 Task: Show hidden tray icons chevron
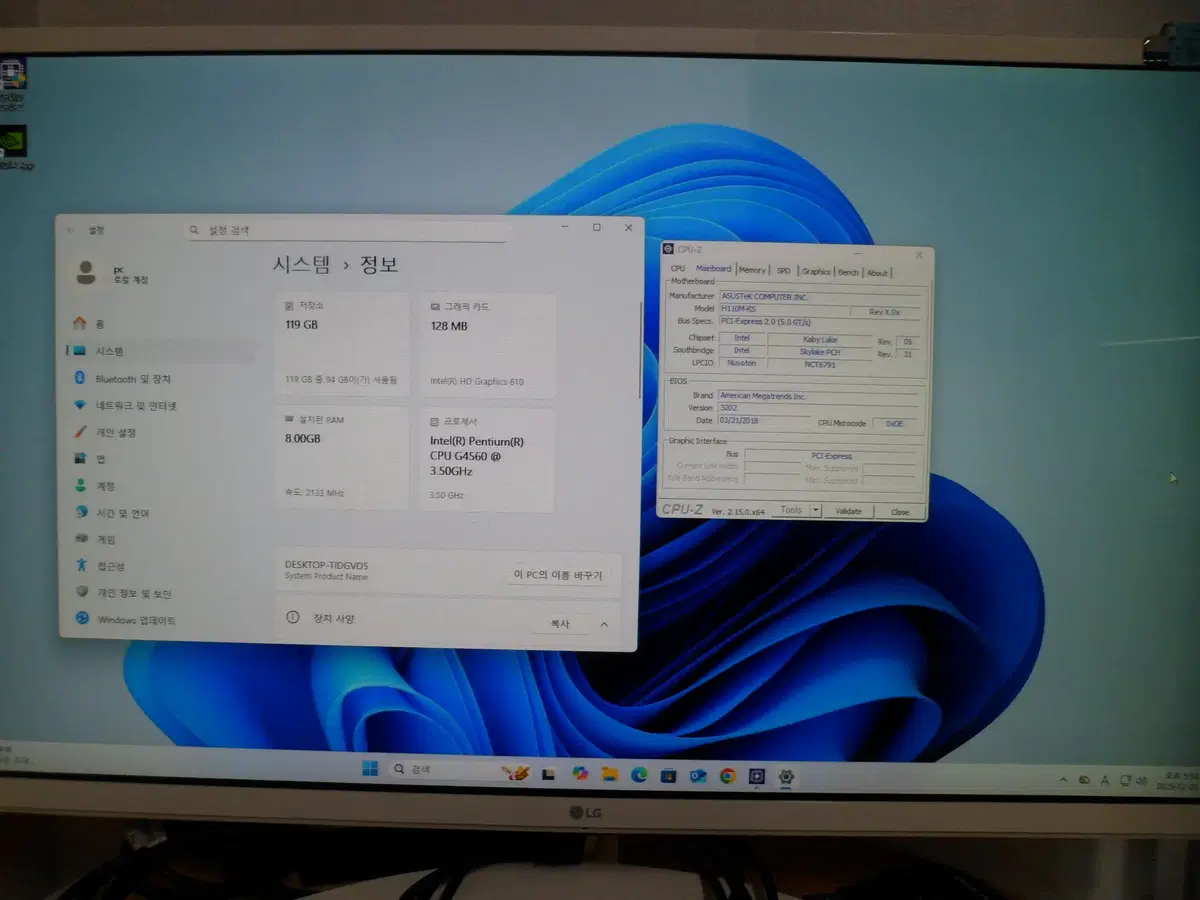1063,779
